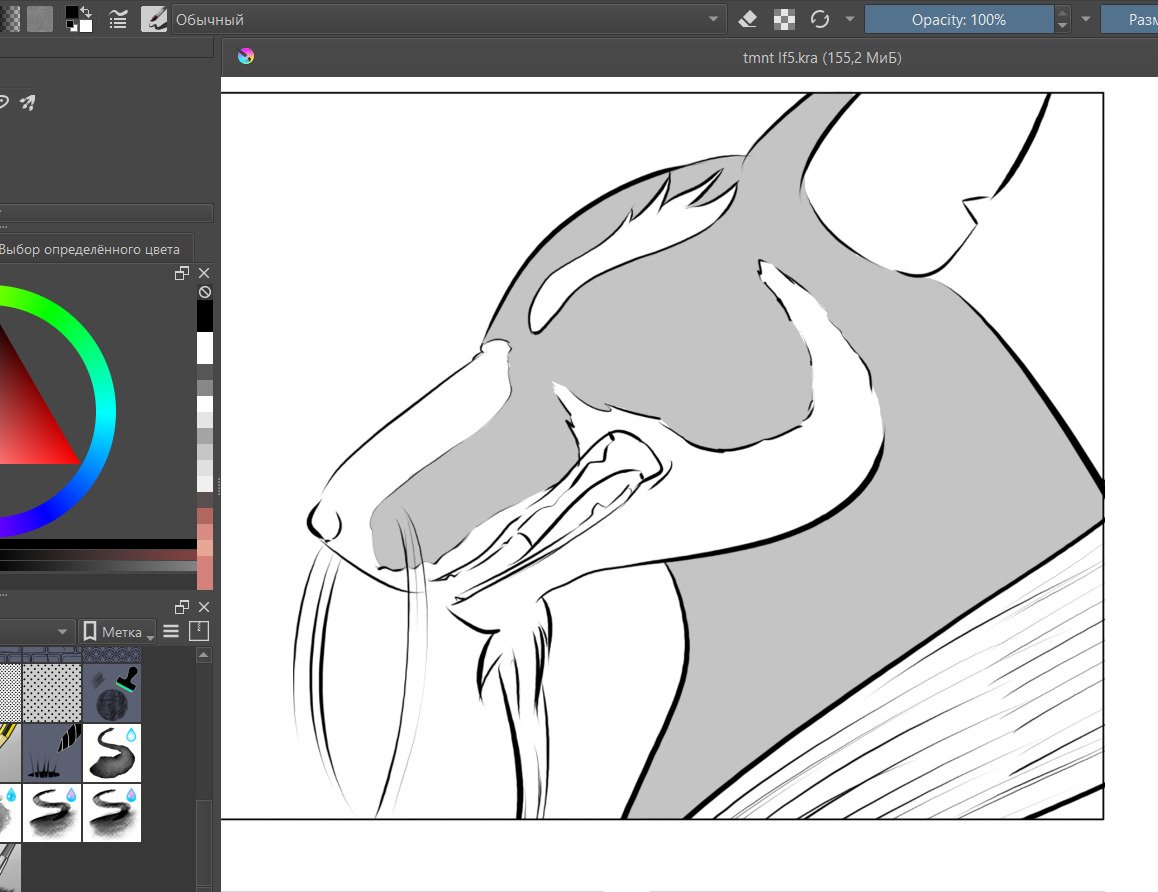Screen dimensions: 1158x892
Task: Pick the salmon pink color at the strip bottom
Action: (205, 573)
